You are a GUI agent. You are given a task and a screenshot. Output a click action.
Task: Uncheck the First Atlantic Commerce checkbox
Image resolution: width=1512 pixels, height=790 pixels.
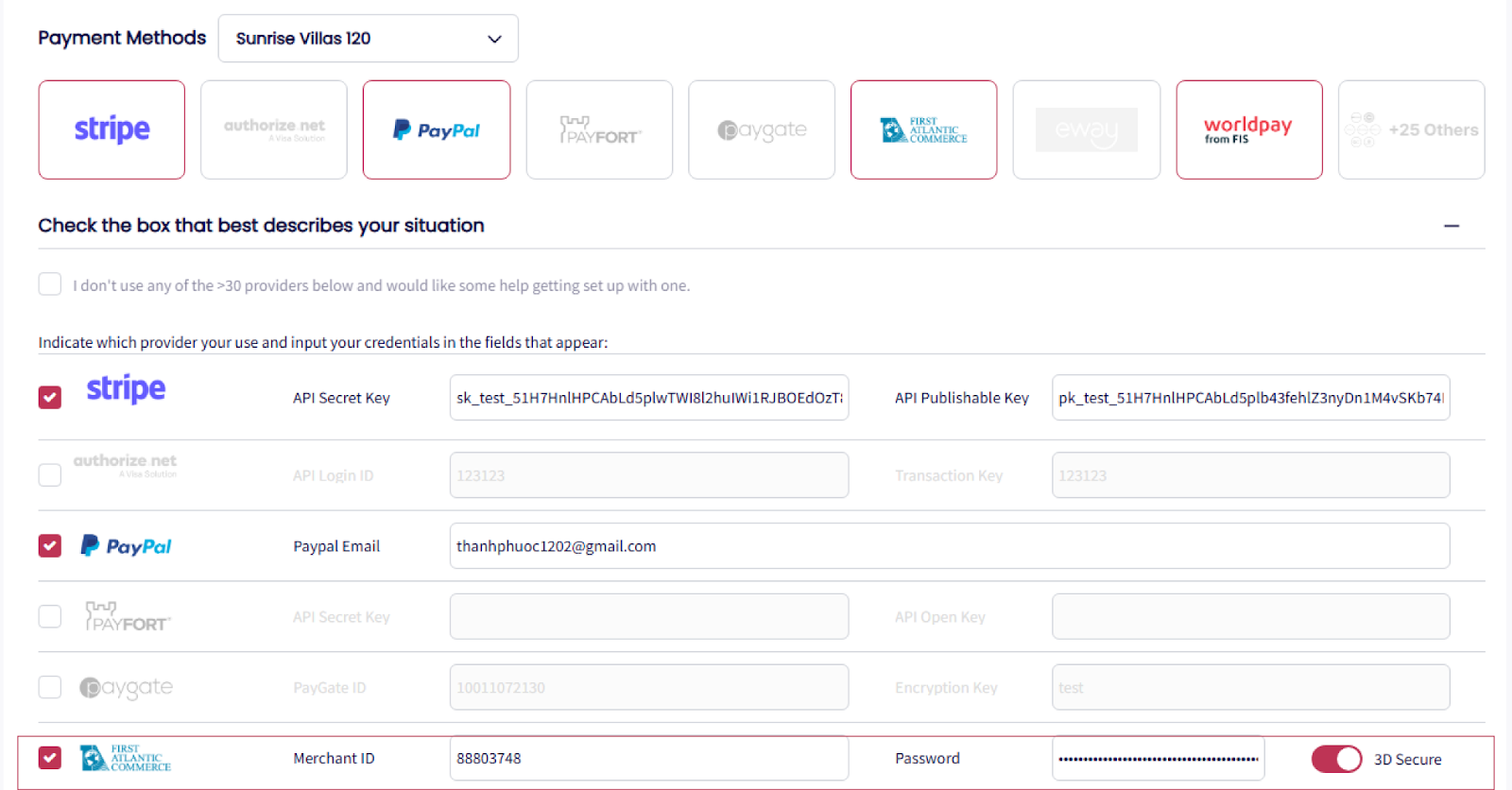tap(50, 758)
